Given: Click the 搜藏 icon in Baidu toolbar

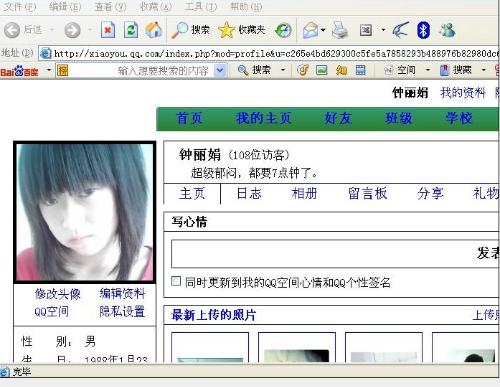Looking at the screenshot, I should (x=444, y=70).
